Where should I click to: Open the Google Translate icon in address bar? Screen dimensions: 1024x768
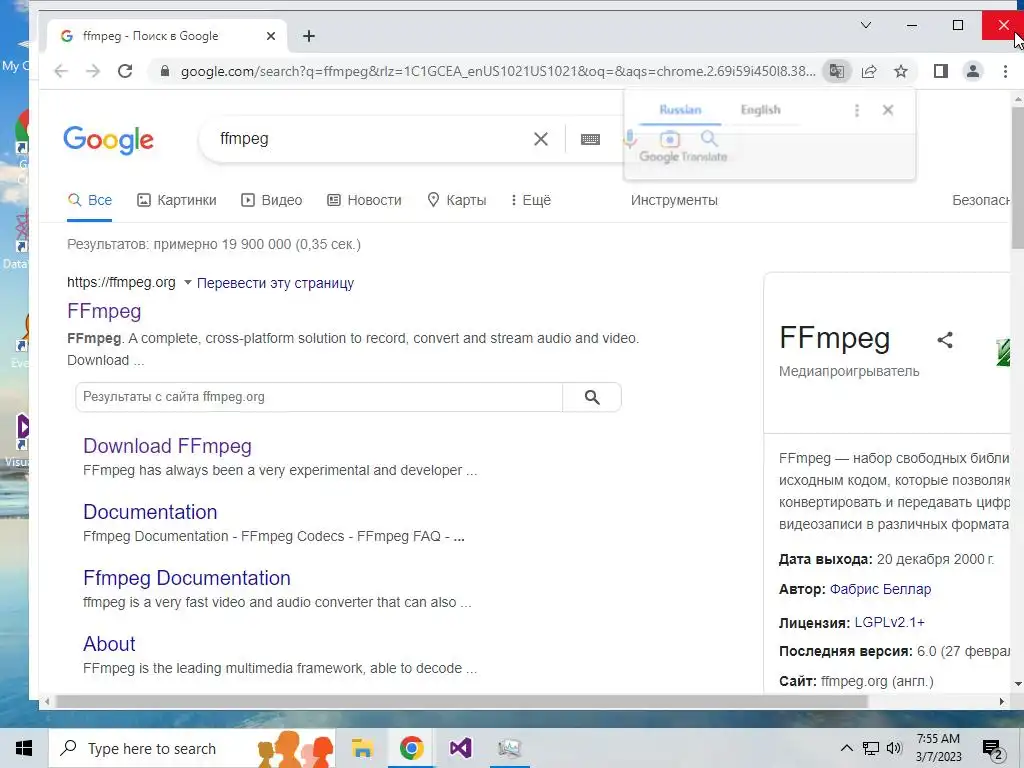click(x=837, y=71)
